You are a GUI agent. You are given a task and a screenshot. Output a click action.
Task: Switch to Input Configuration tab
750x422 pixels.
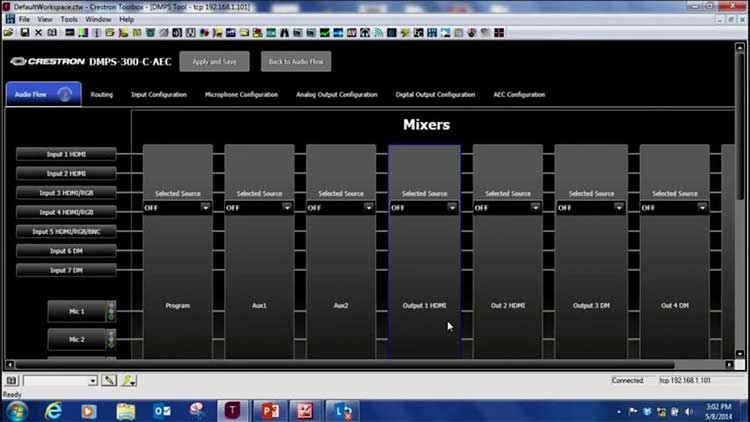click(x=159, y=95)
